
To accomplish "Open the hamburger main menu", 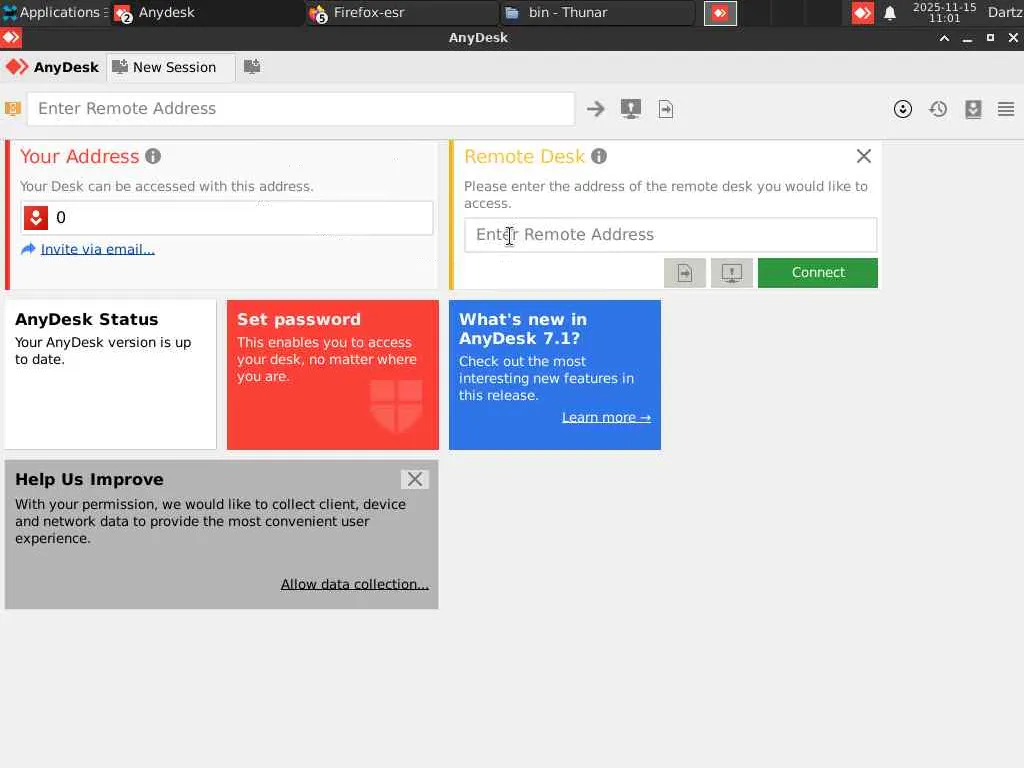I will (1006, 109).
